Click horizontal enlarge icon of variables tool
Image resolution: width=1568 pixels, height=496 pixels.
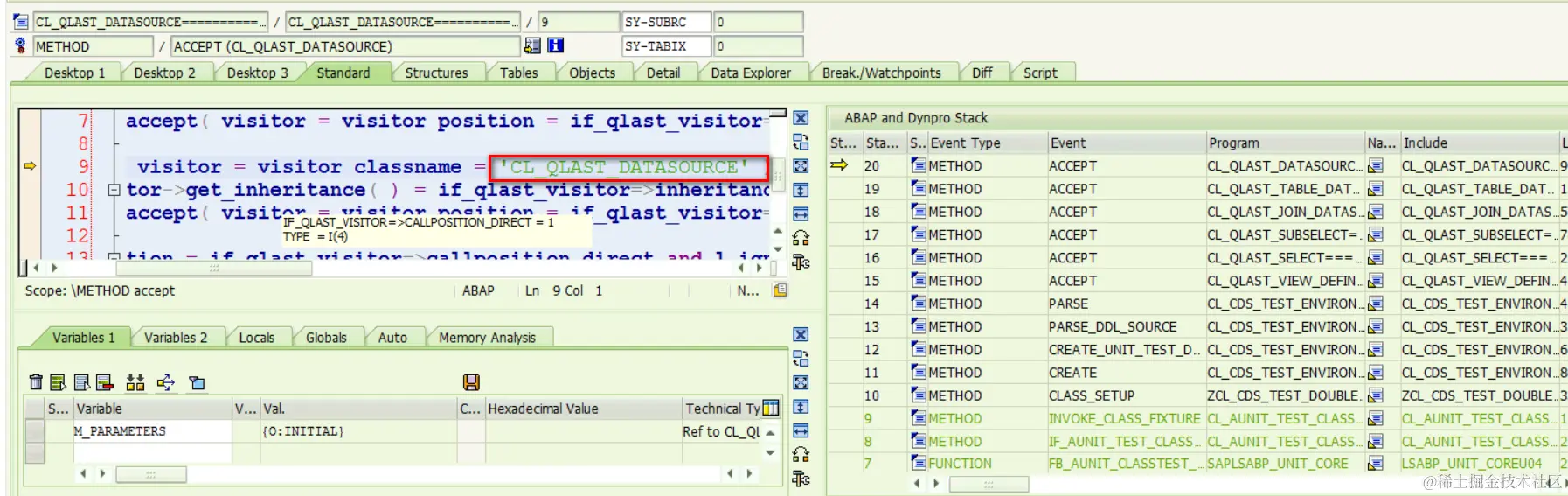[801, 430]
